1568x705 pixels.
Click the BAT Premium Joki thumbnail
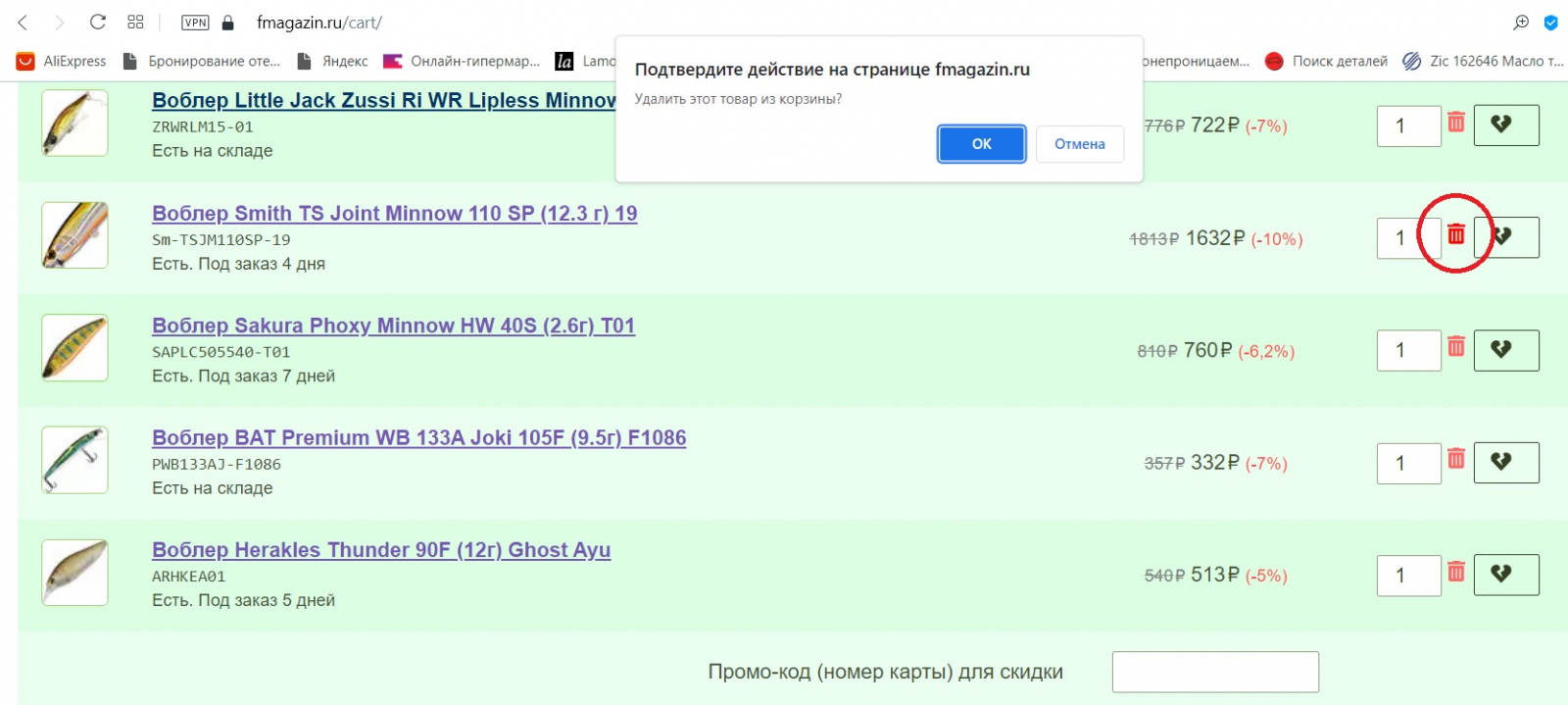click(x=74, y=460)
